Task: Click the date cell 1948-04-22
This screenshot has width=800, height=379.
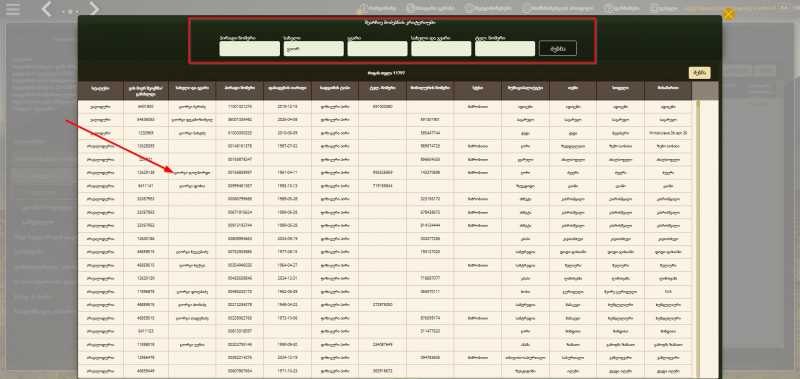Action: 287,306
